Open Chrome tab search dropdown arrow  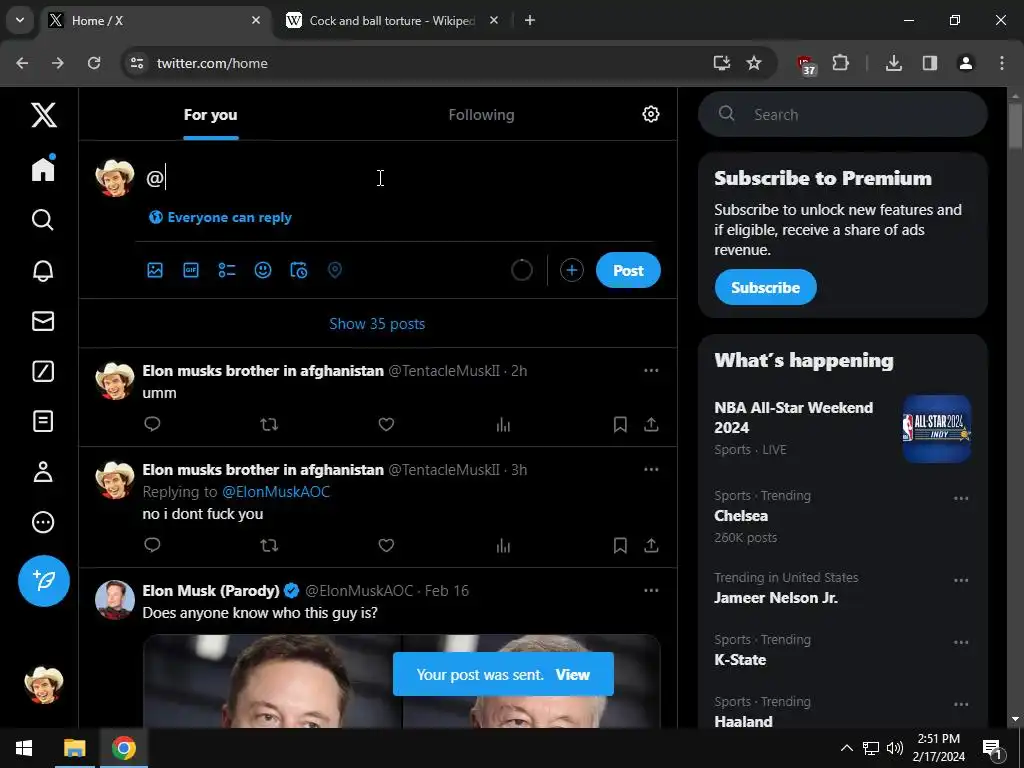20,20
